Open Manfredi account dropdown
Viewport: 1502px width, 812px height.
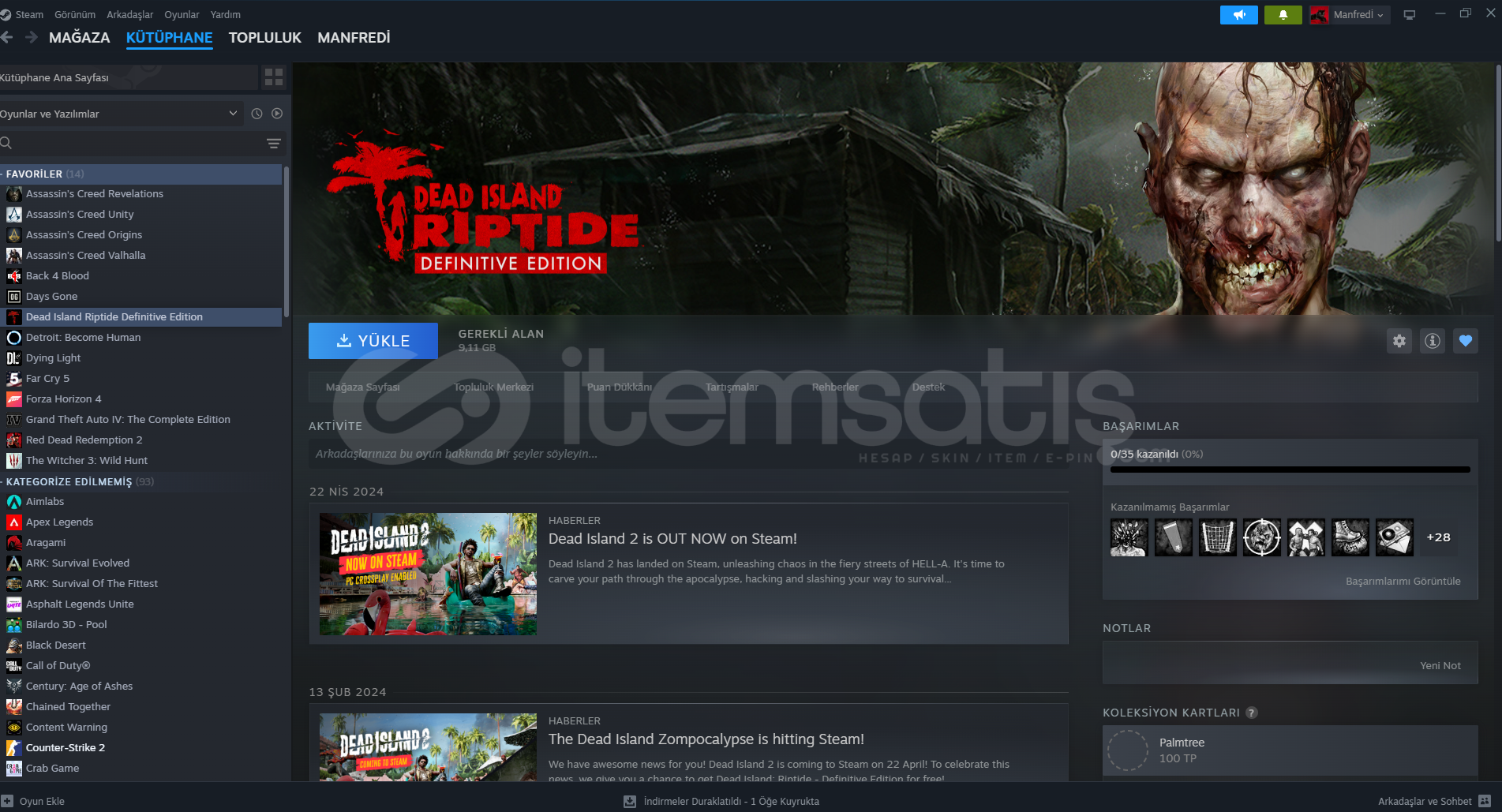click(x=1349, y=15)
